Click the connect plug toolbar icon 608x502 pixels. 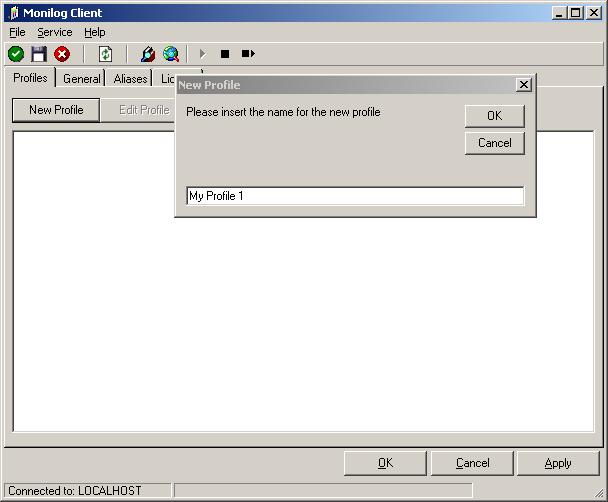tap(148, 54)
